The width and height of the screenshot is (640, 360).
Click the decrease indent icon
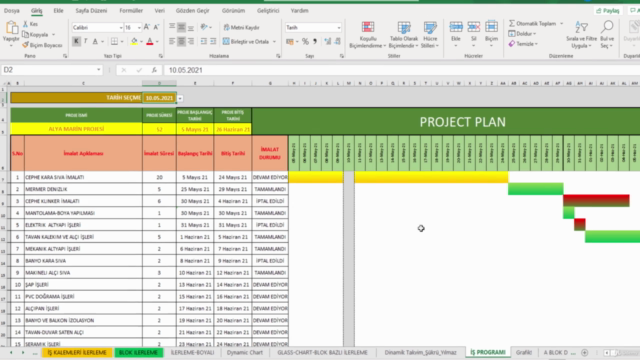204,41
